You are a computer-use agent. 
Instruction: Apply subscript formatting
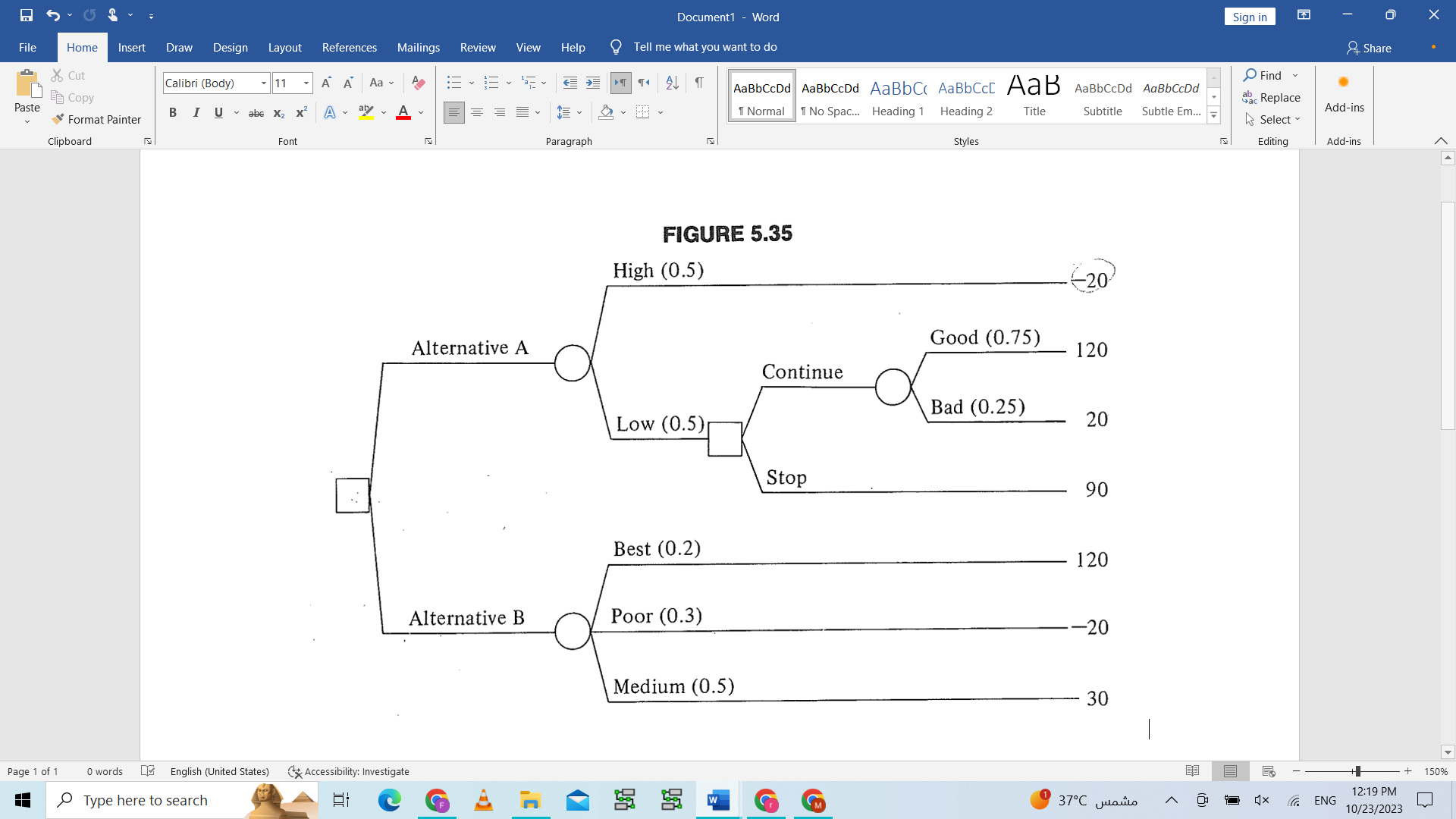click(x=278, y=112)
